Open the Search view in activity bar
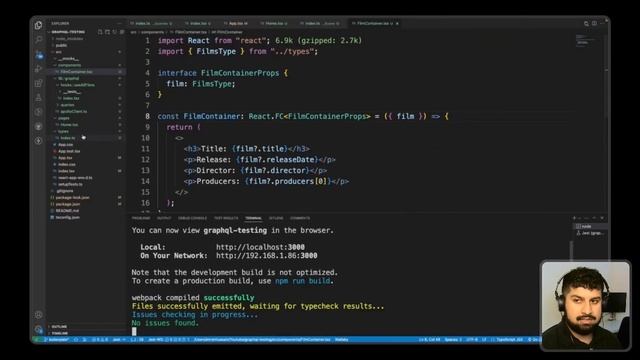Image resolution: width=640 pixels, height=360 pixels. click(x=38, y=40)
